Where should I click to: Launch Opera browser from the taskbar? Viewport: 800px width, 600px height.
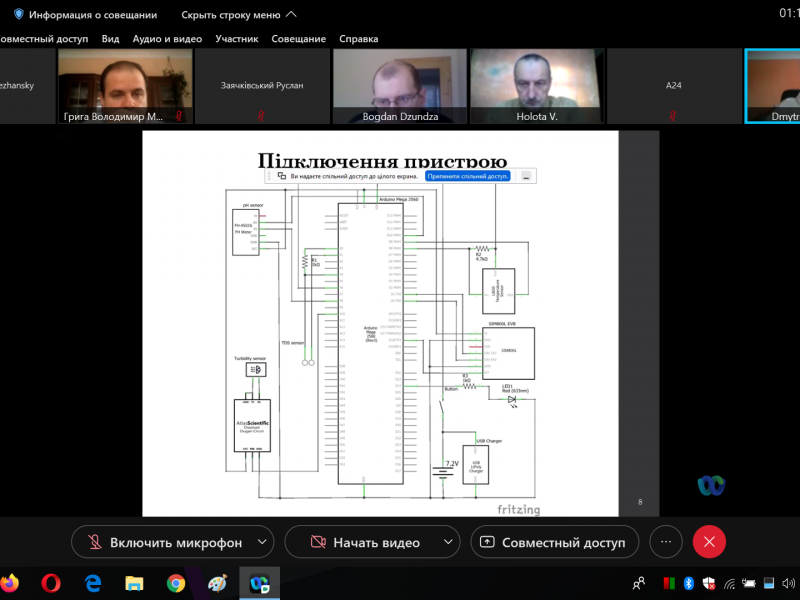click(52, 582)
